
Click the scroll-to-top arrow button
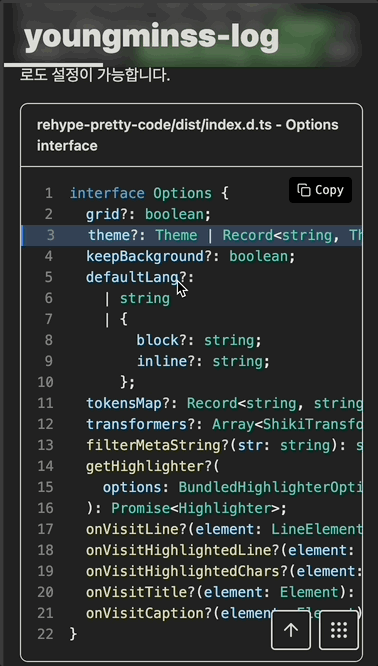click(x=291, y=630)
